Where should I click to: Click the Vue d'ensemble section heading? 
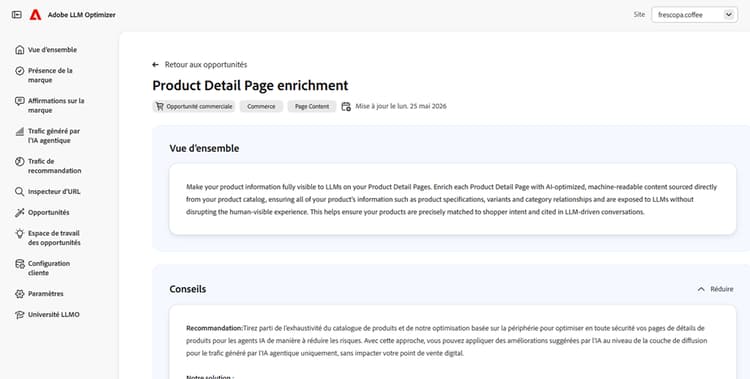tap(204, 148)
